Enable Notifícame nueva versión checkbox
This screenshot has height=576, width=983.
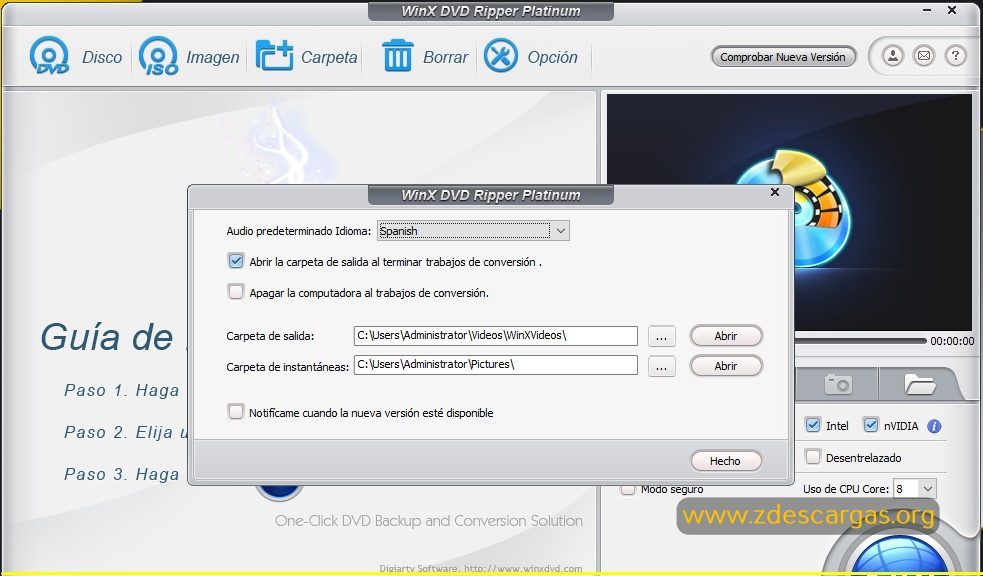point(236,412)
